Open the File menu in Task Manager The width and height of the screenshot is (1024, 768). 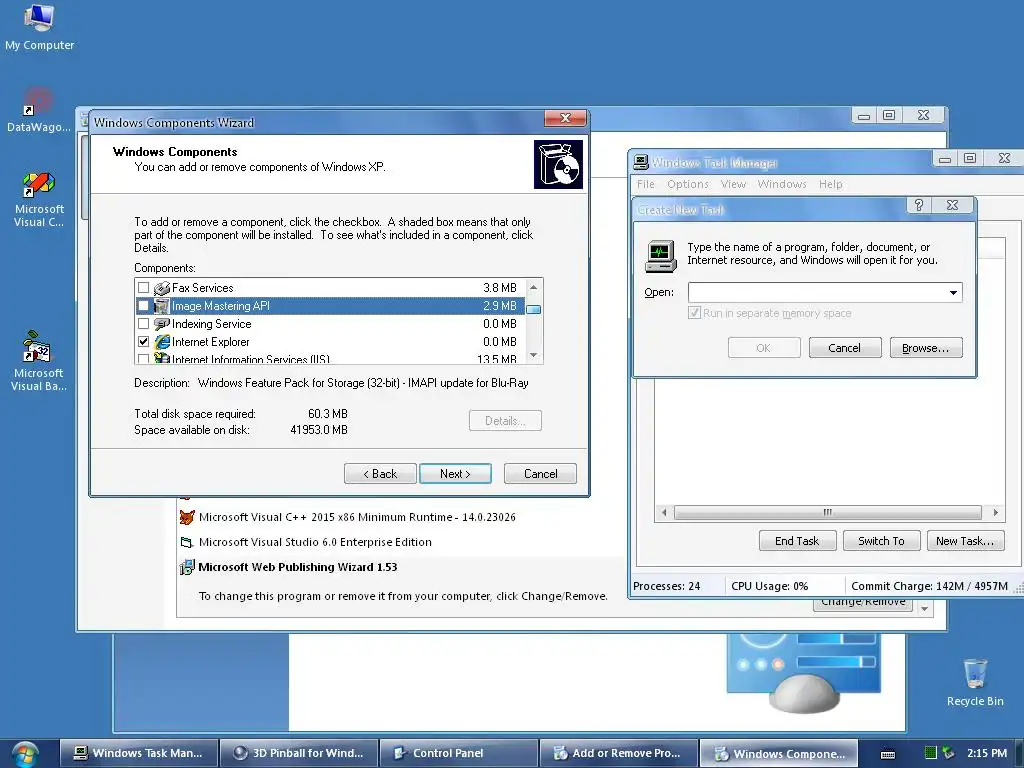point(645,184)
